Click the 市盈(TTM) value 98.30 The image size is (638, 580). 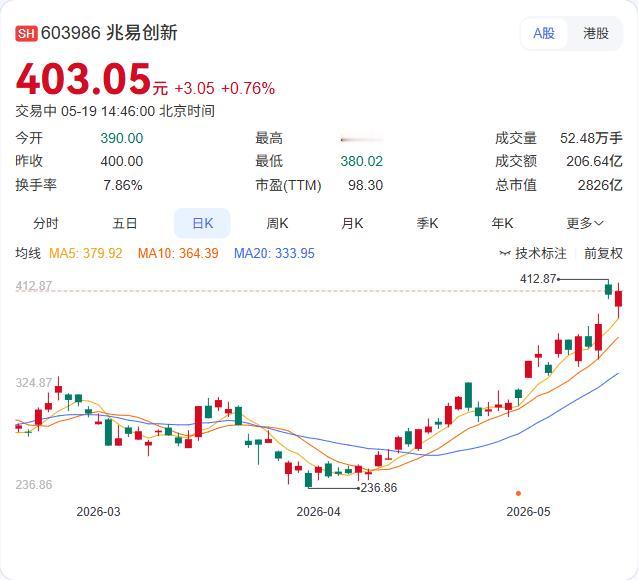pyautogui.click(x=365, y=185)
